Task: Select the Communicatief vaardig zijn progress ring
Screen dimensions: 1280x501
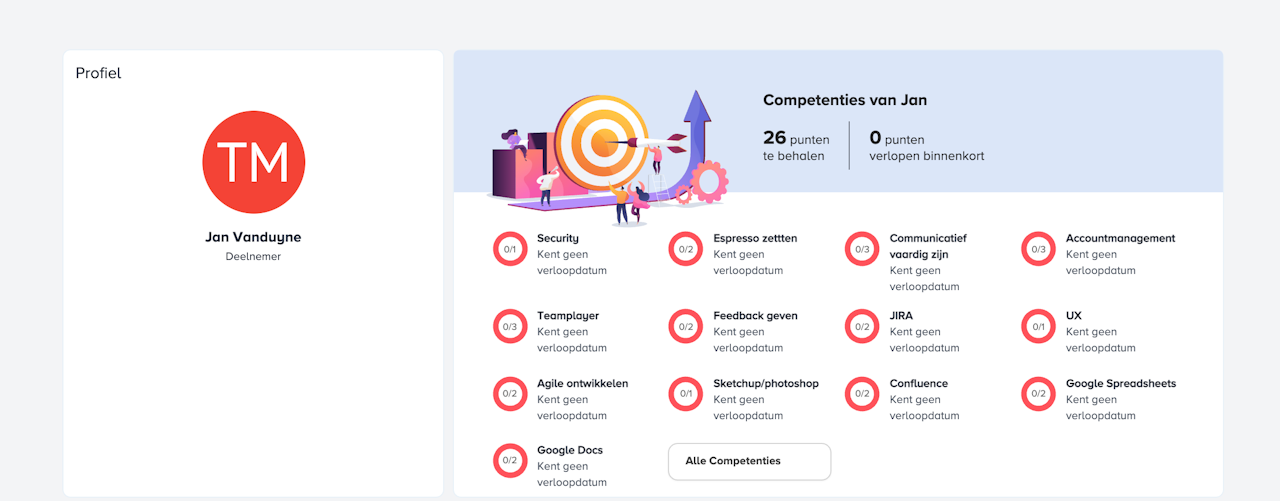Action: click(x=862, y=249)
